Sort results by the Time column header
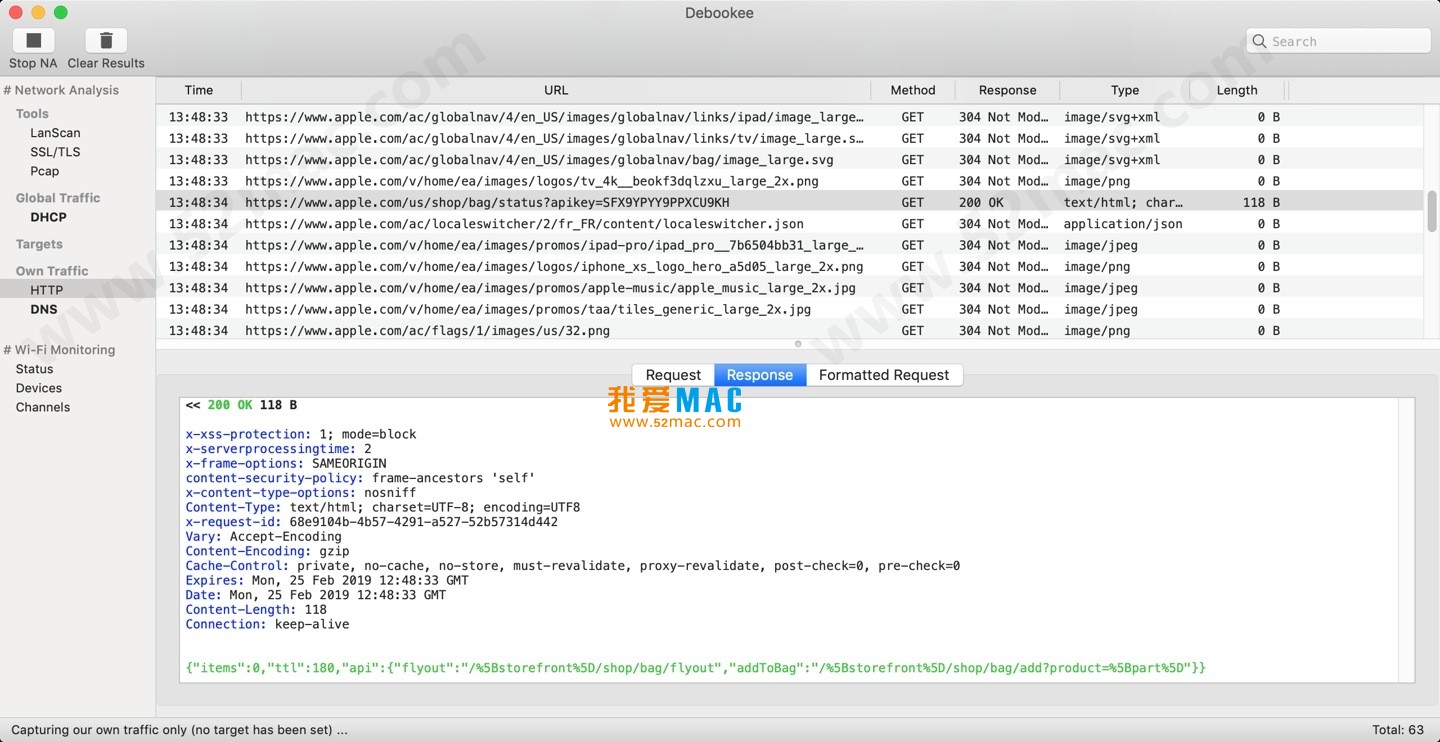Viewport: 1440px width, 742px height. pyautogui.click(x=198, y=90)
